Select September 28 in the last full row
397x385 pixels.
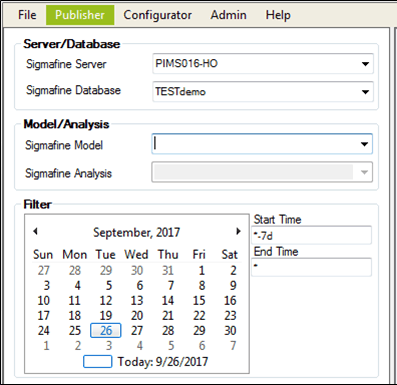coord(168,331)
